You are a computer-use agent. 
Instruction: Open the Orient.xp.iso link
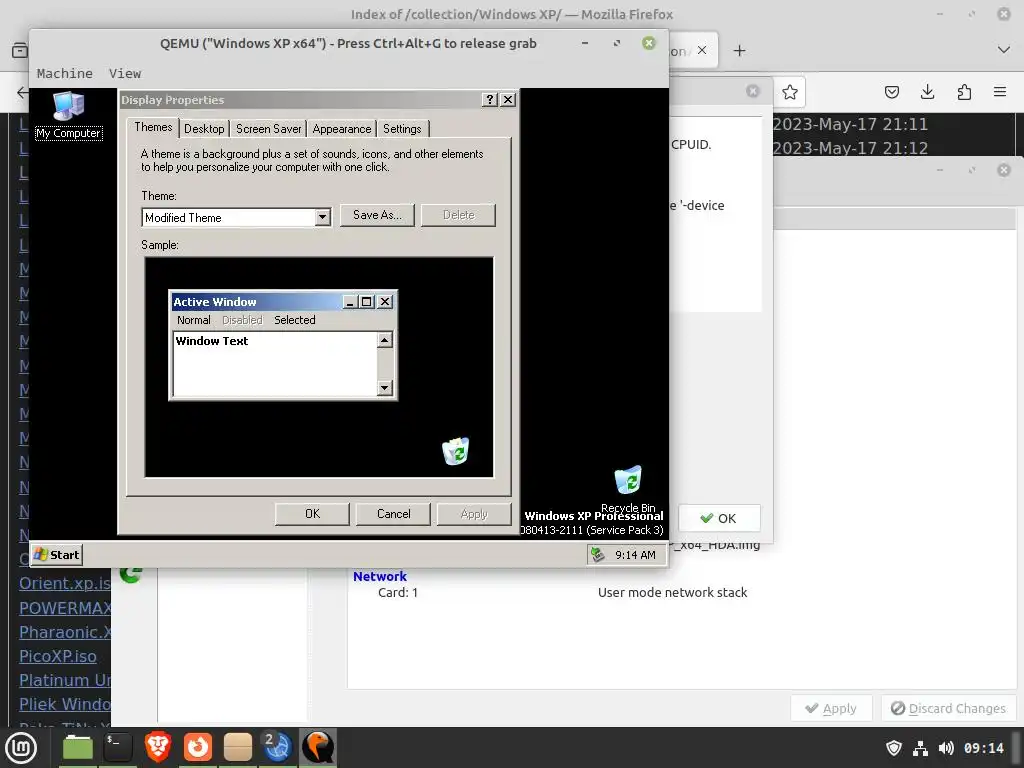(65, 583)
